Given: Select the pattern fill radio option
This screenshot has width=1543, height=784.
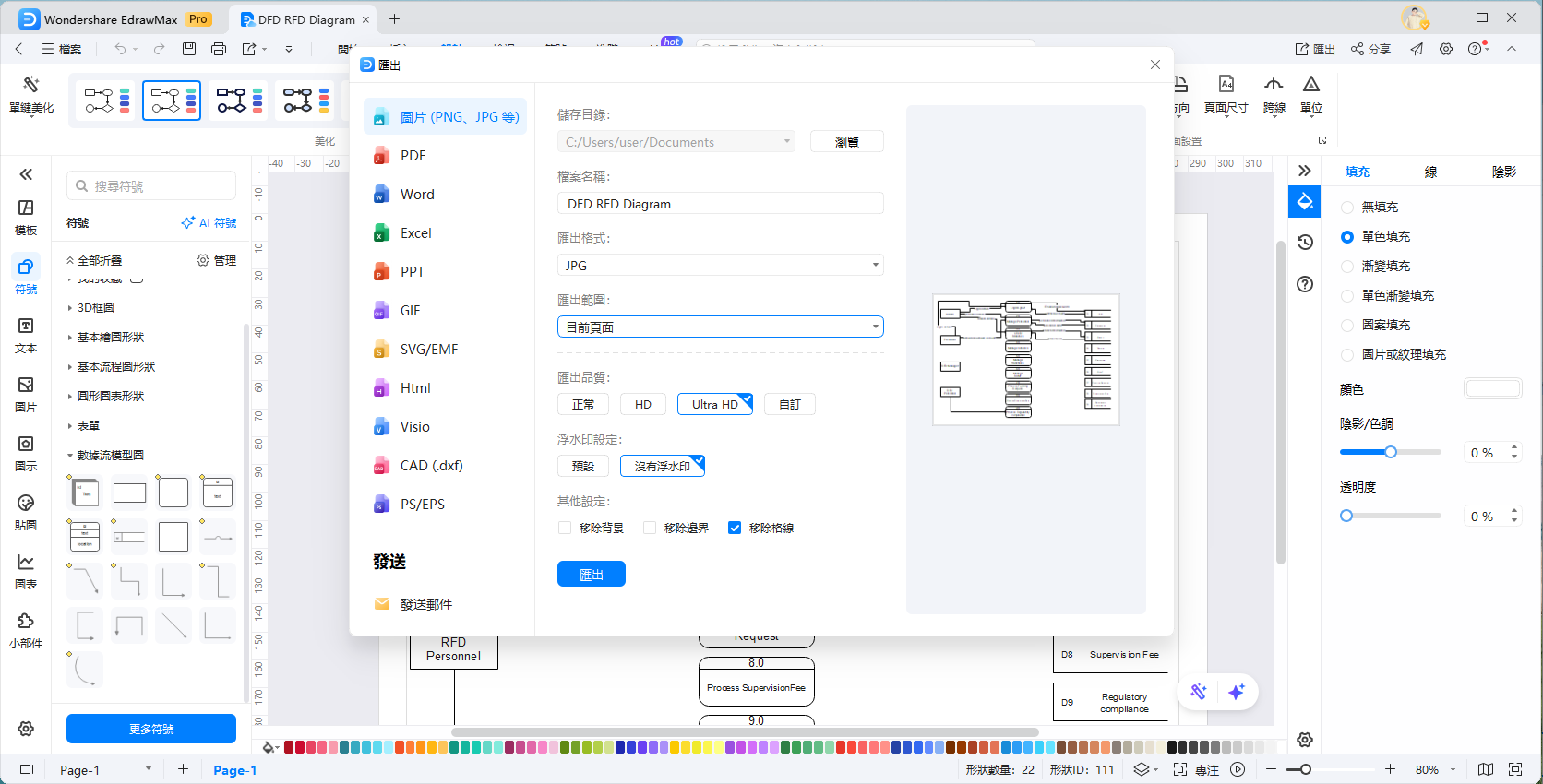Looking at the screenshot, I should [1347, 326].
